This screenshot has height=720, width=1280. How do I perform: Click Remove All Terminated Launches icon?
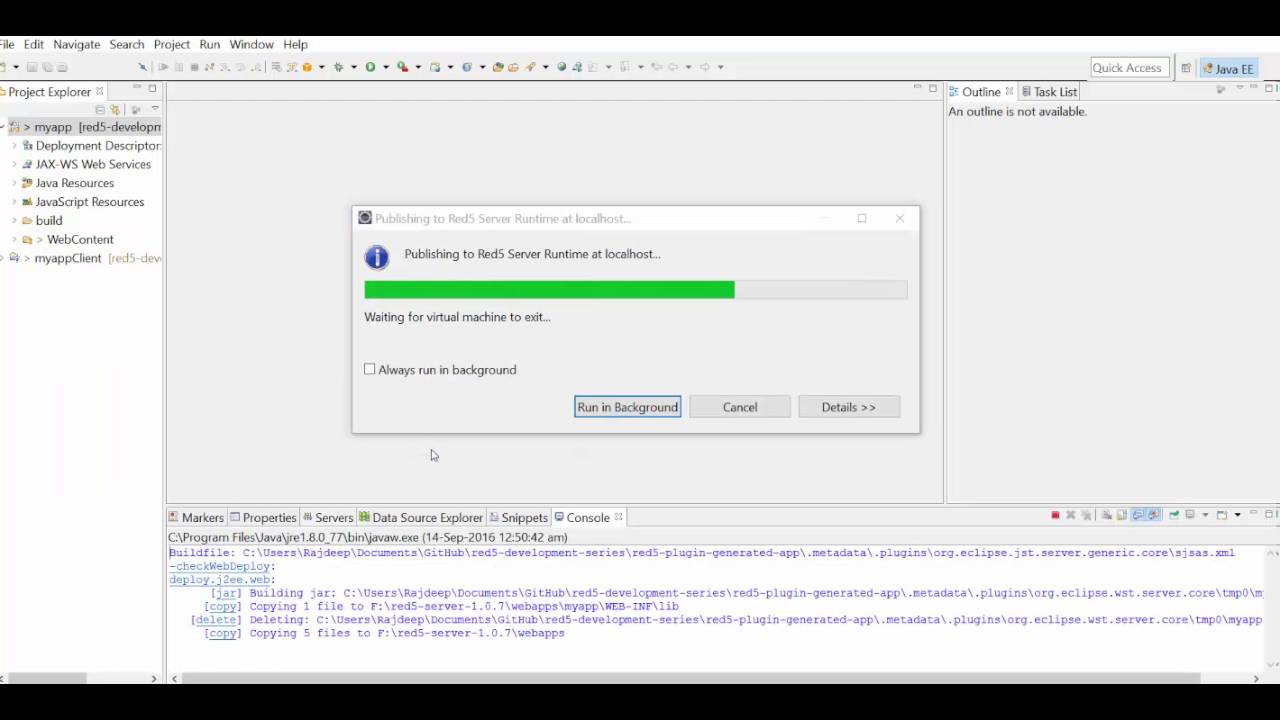click(1086, 515)
